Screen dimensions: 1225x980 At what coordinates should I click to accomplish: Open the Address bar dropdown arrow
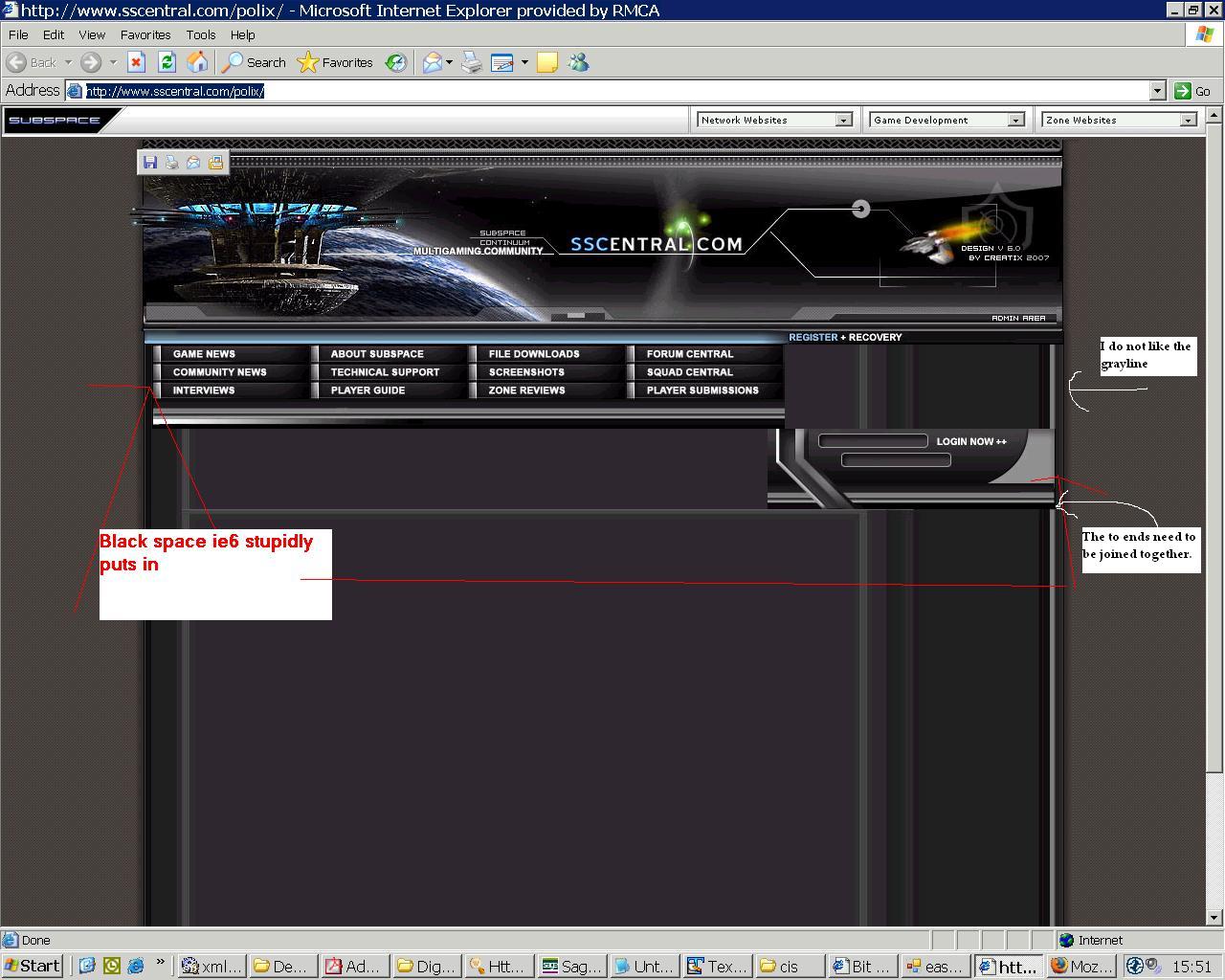tap(1157, 91)
